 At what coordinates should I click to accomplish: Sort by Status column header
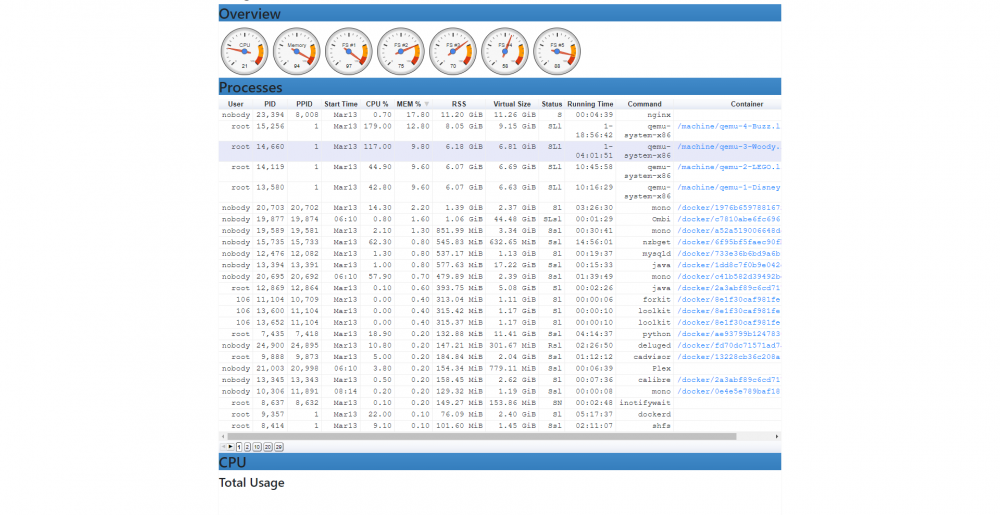tap(552, 104)
